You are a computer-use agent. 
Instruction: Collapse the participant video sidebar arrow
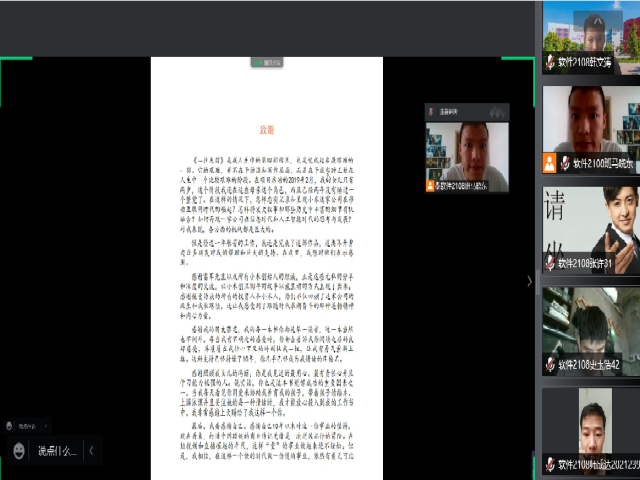pos(530,282)
